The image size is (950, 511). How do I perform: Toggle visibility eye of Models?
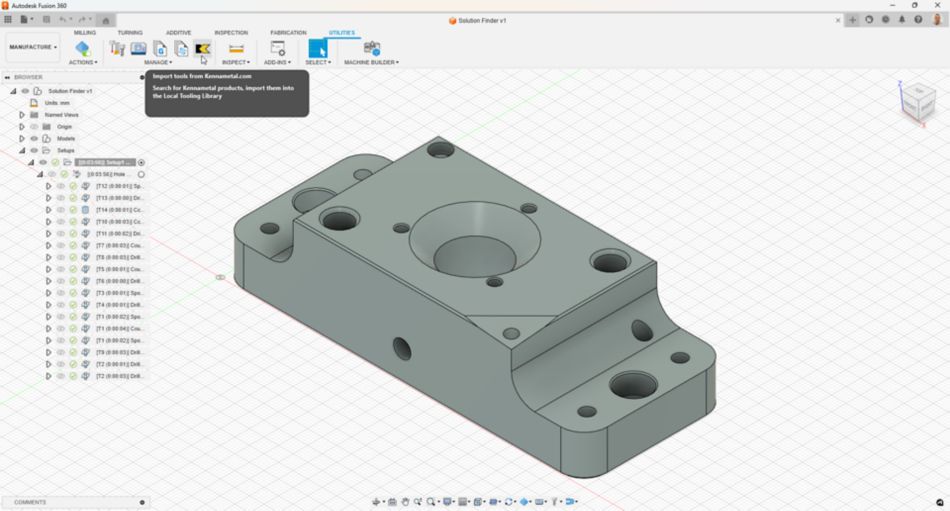pyautogui.click(x=34, y=138)
